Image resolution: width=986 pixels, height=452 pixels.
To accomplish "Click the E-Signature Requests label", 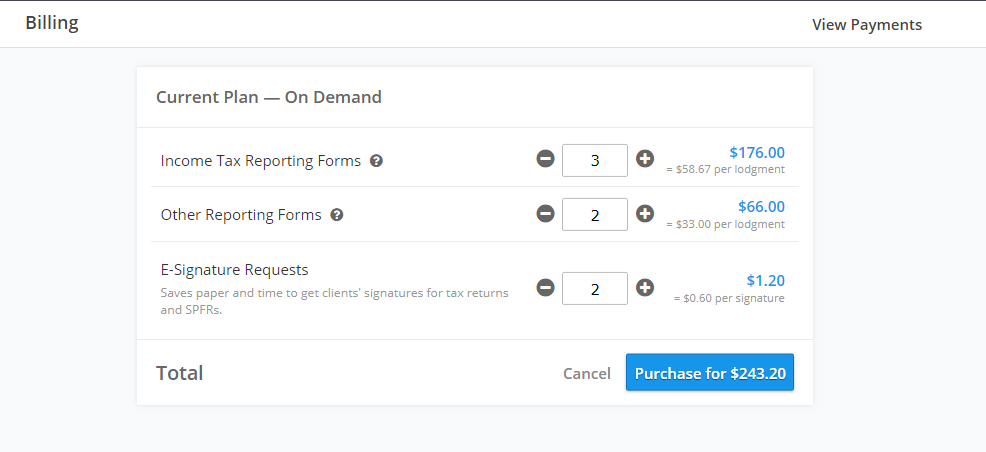I will tap(235, 270).
